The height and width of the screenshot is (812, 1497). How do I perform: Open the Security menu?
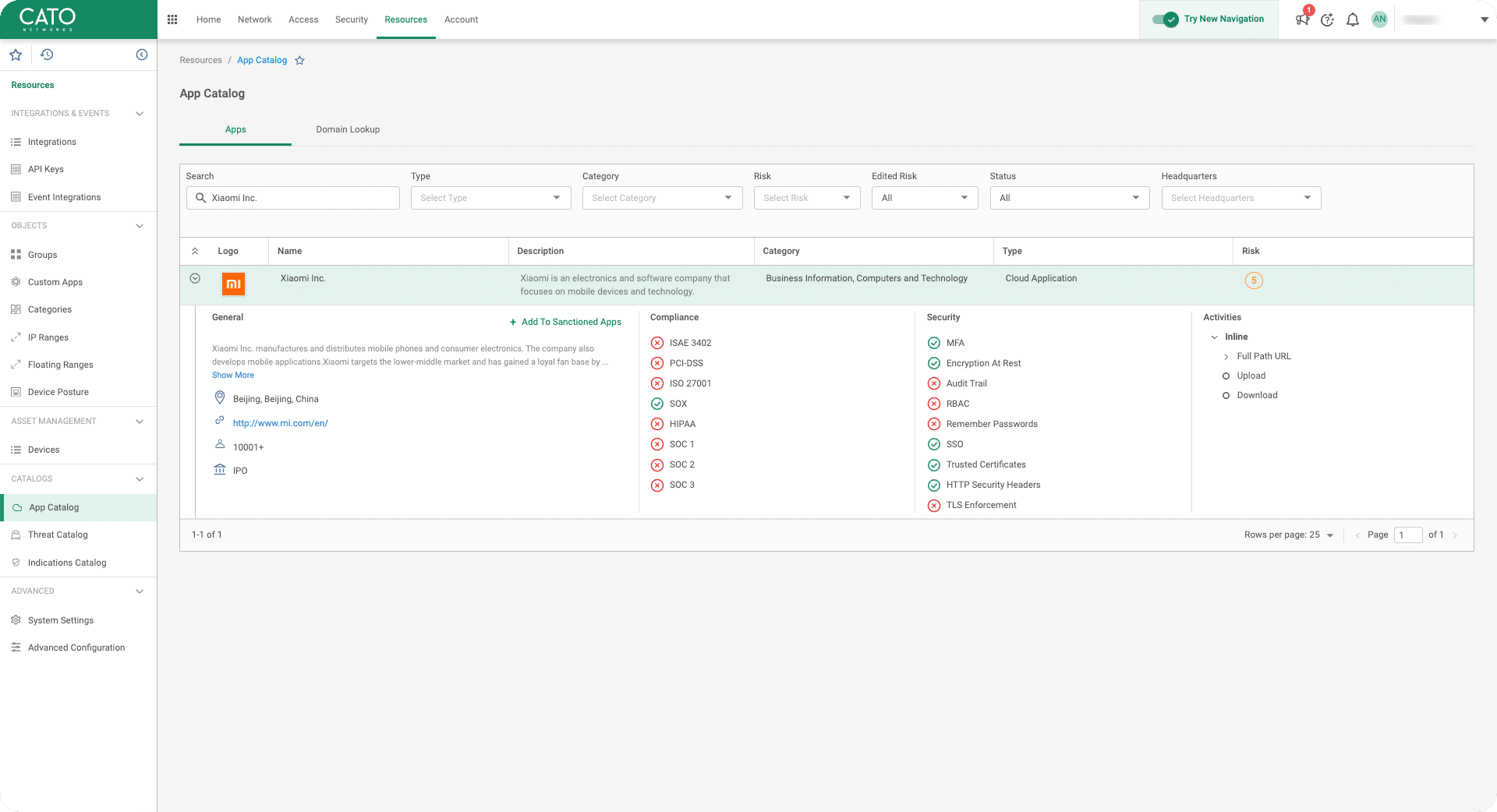(x=351, y=19)
